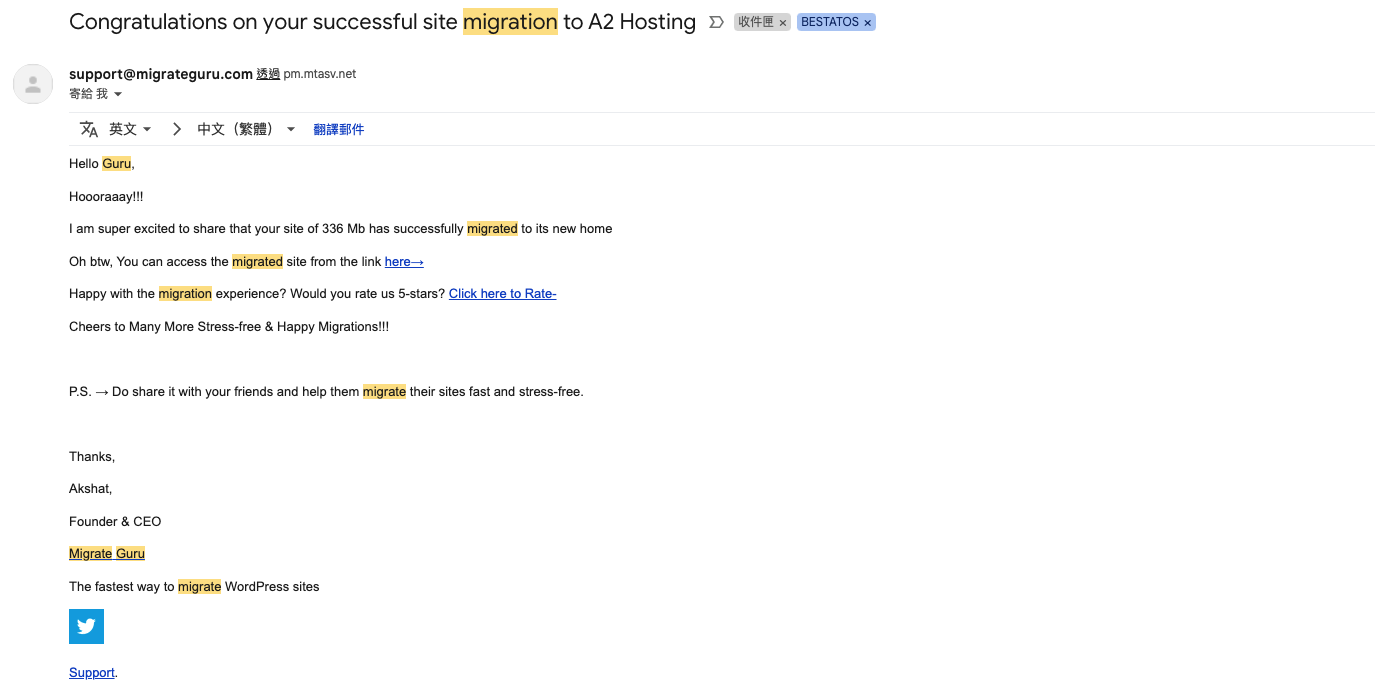Screen dimensions: 1375x689
Task: Click the sender avatar icon
Action: tap(33, 84)
